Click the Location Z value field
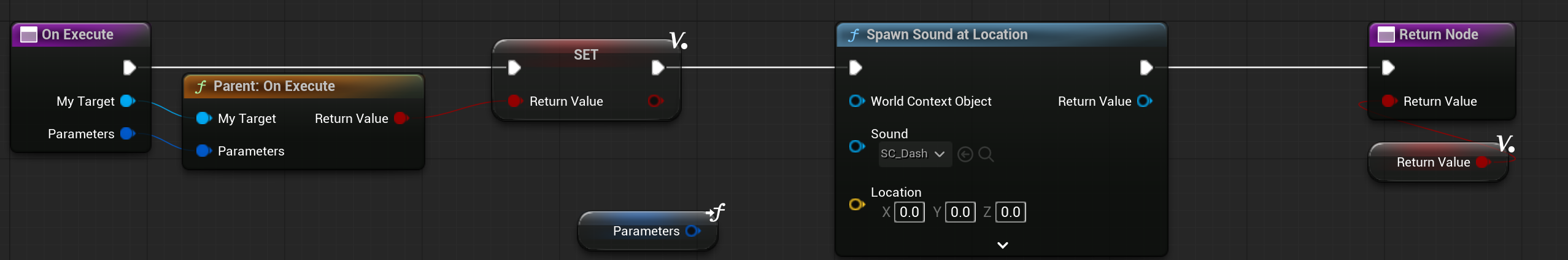The height and width of the screenshot is (260, 1568). pos(1011,212)
